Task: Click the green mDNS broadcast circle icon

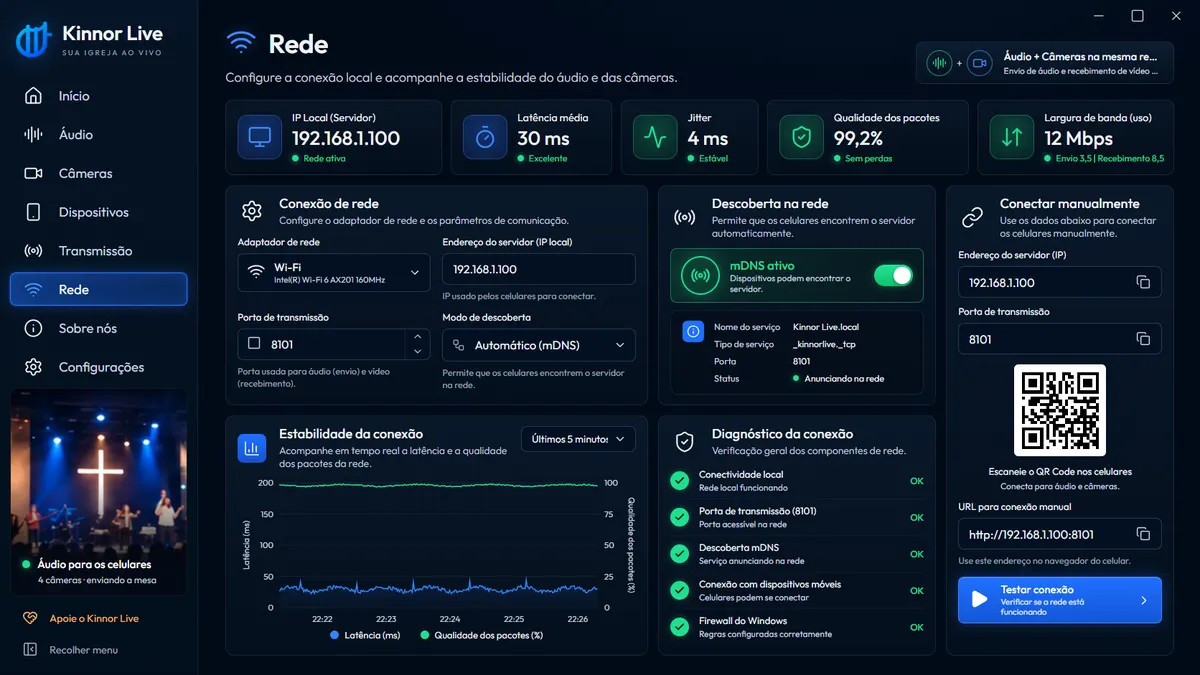Action: pos(700,275)
